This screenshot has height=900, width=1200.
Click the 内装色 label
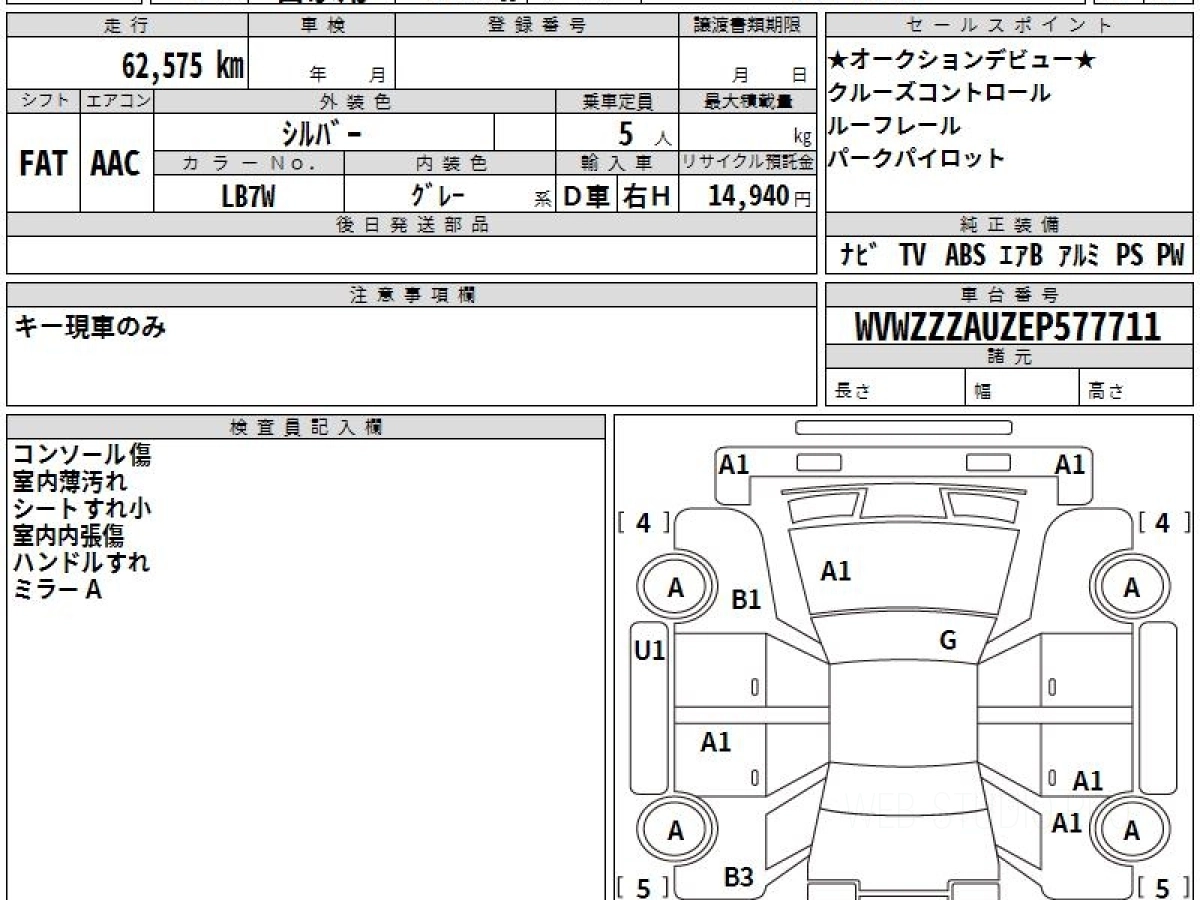[x=450, y=163]
